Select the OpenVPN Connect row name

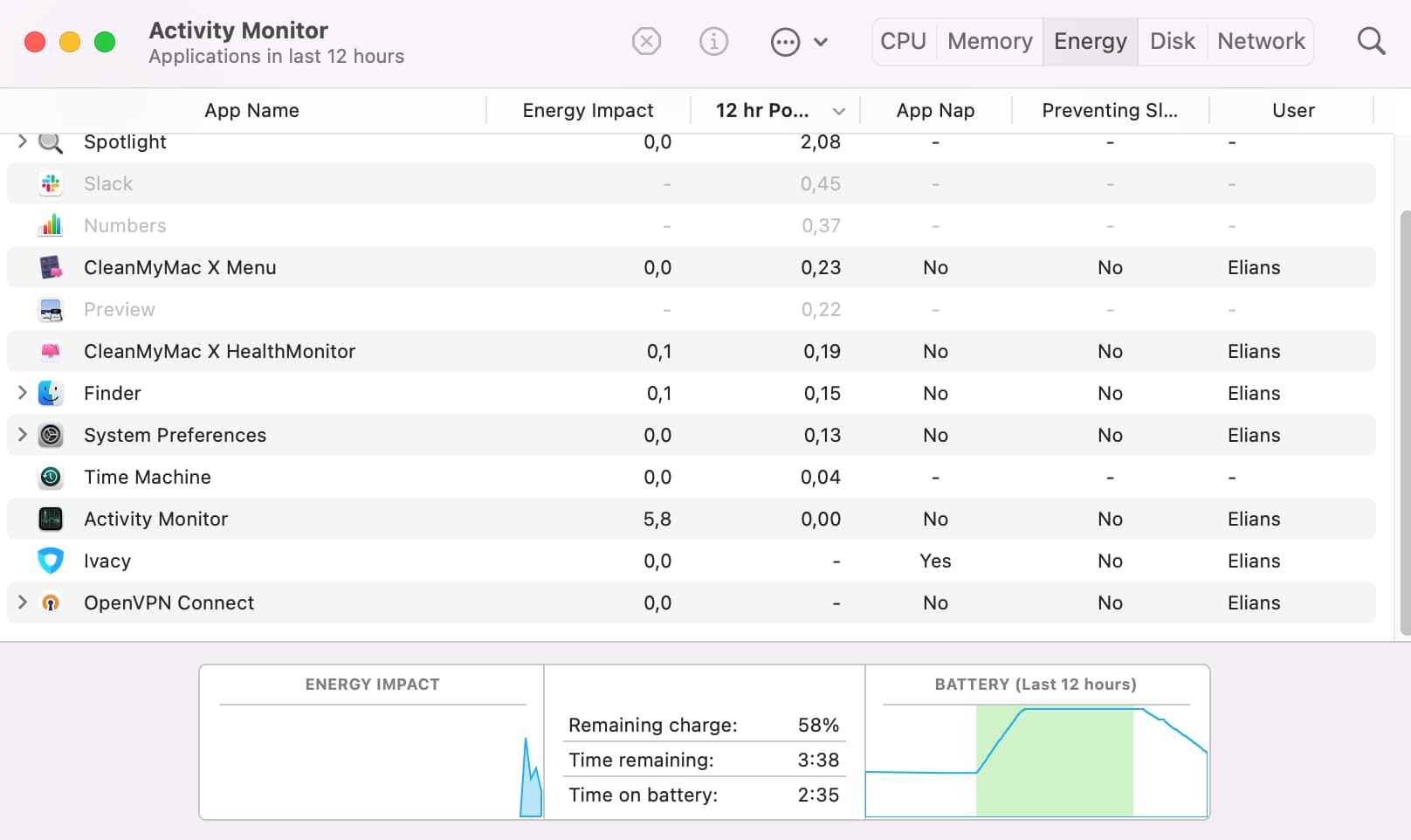pos(169,602)
